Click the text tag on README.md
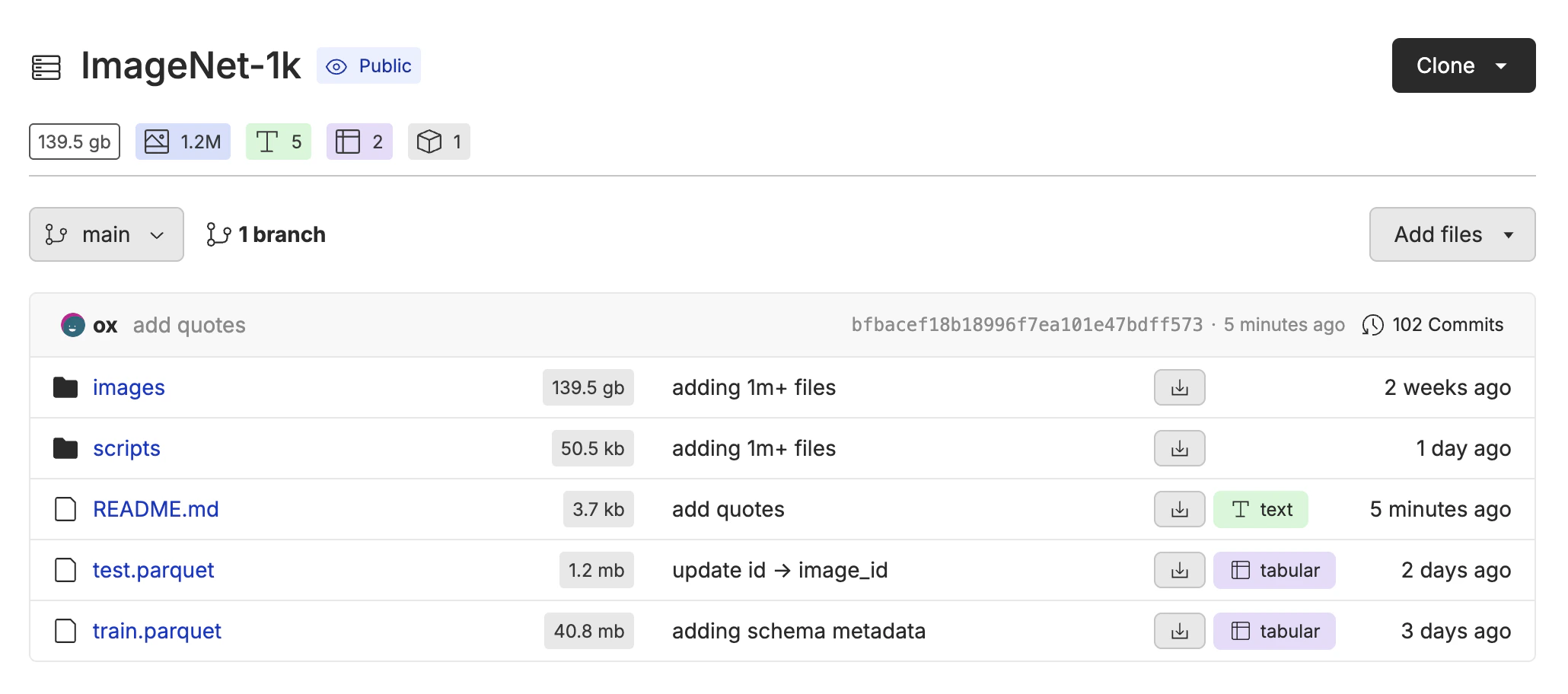 (1260, 509)
